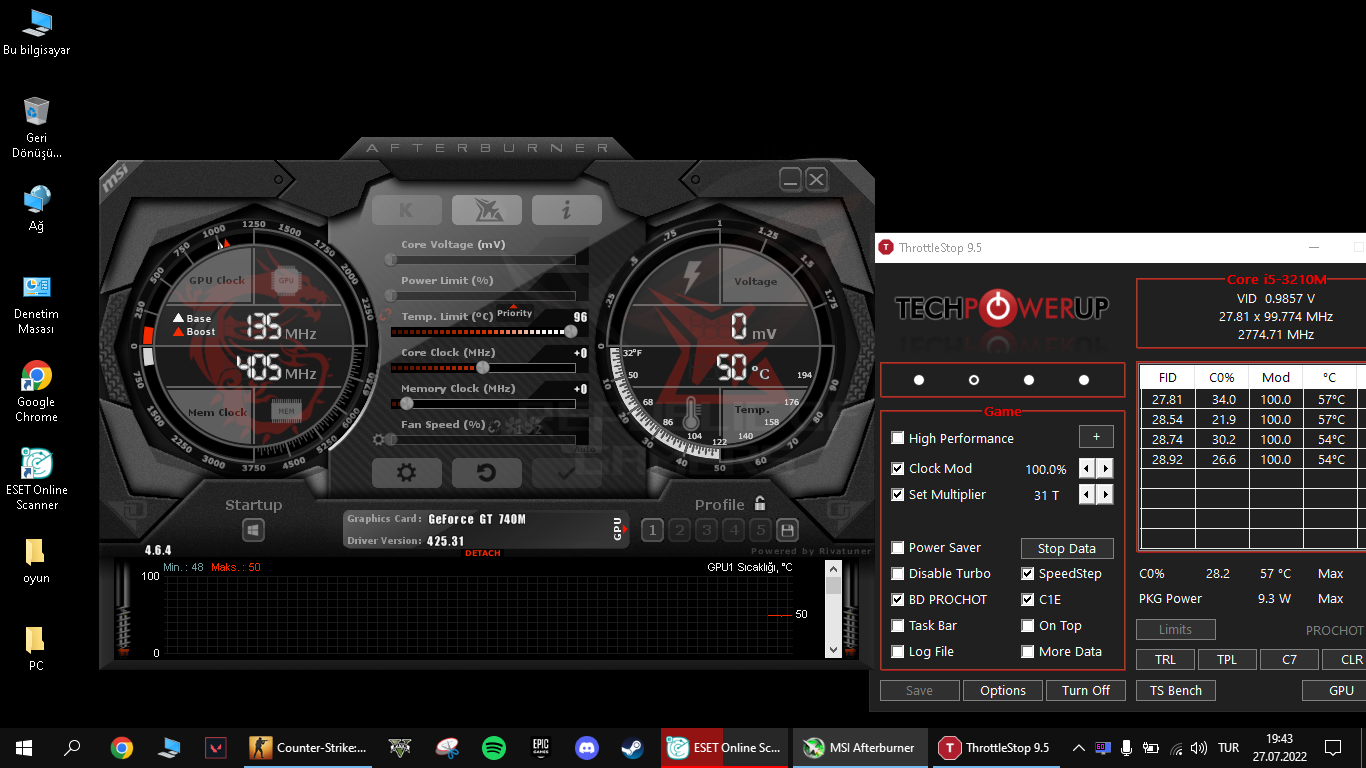The width and height of the screenshot is (1366, 768).
Task: Open the Kombustor K button in Afterburner
Action: tap(406, 210)
